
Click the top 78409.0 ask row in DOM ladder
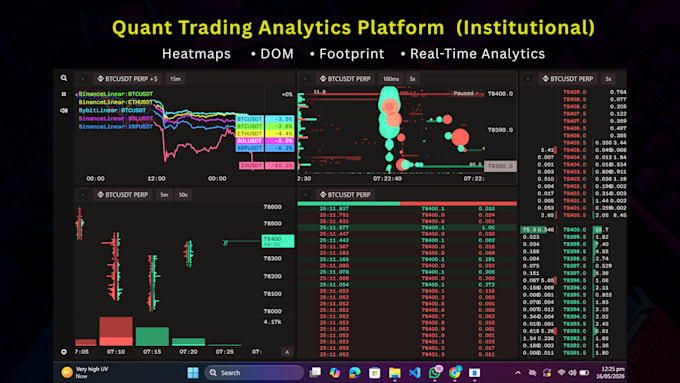pos(573,92)
